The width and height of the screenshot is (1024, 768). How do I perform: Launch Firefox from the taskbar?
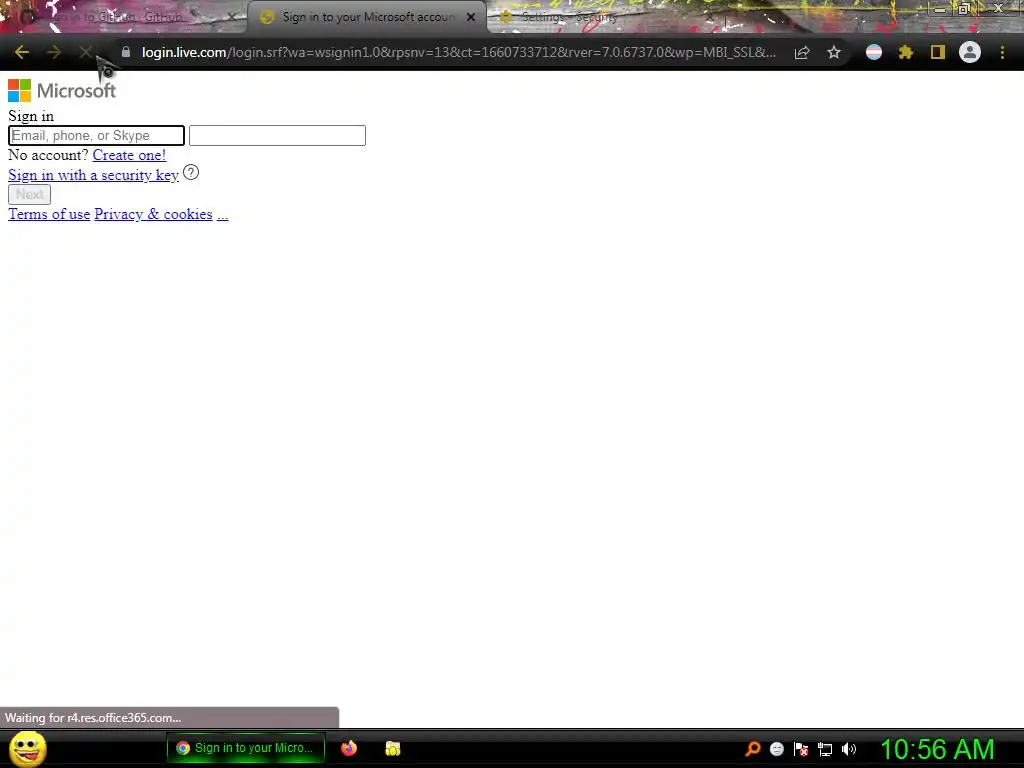click(x=349, y=748)
